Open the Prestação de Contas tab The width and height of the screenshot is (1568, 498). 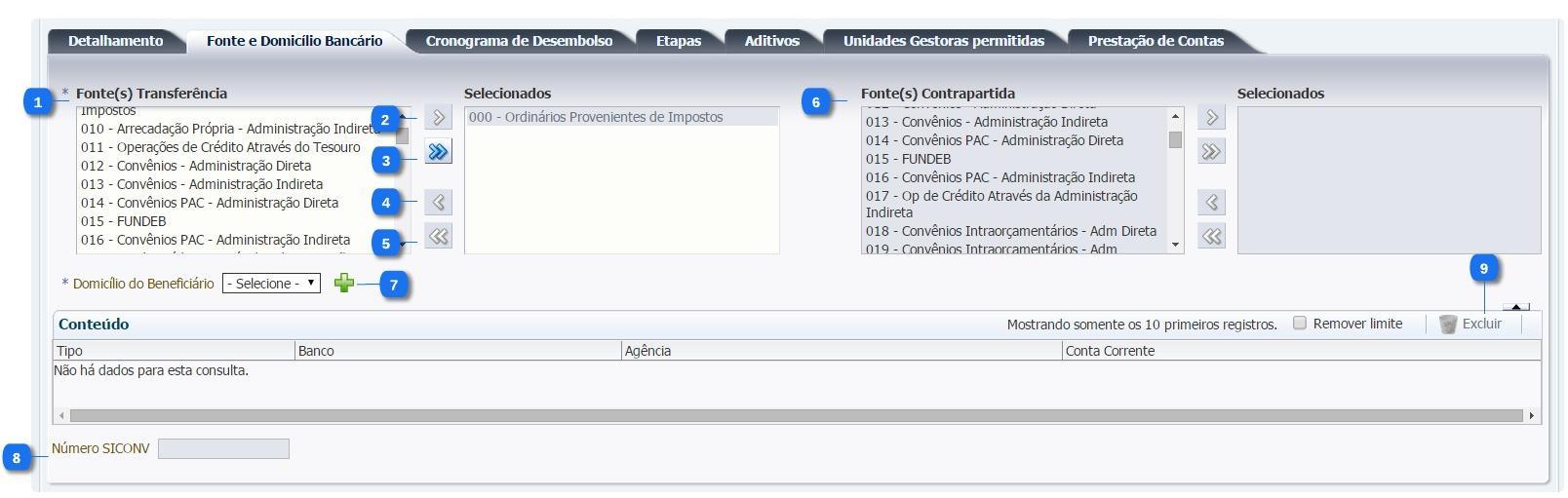point(1155,41)
